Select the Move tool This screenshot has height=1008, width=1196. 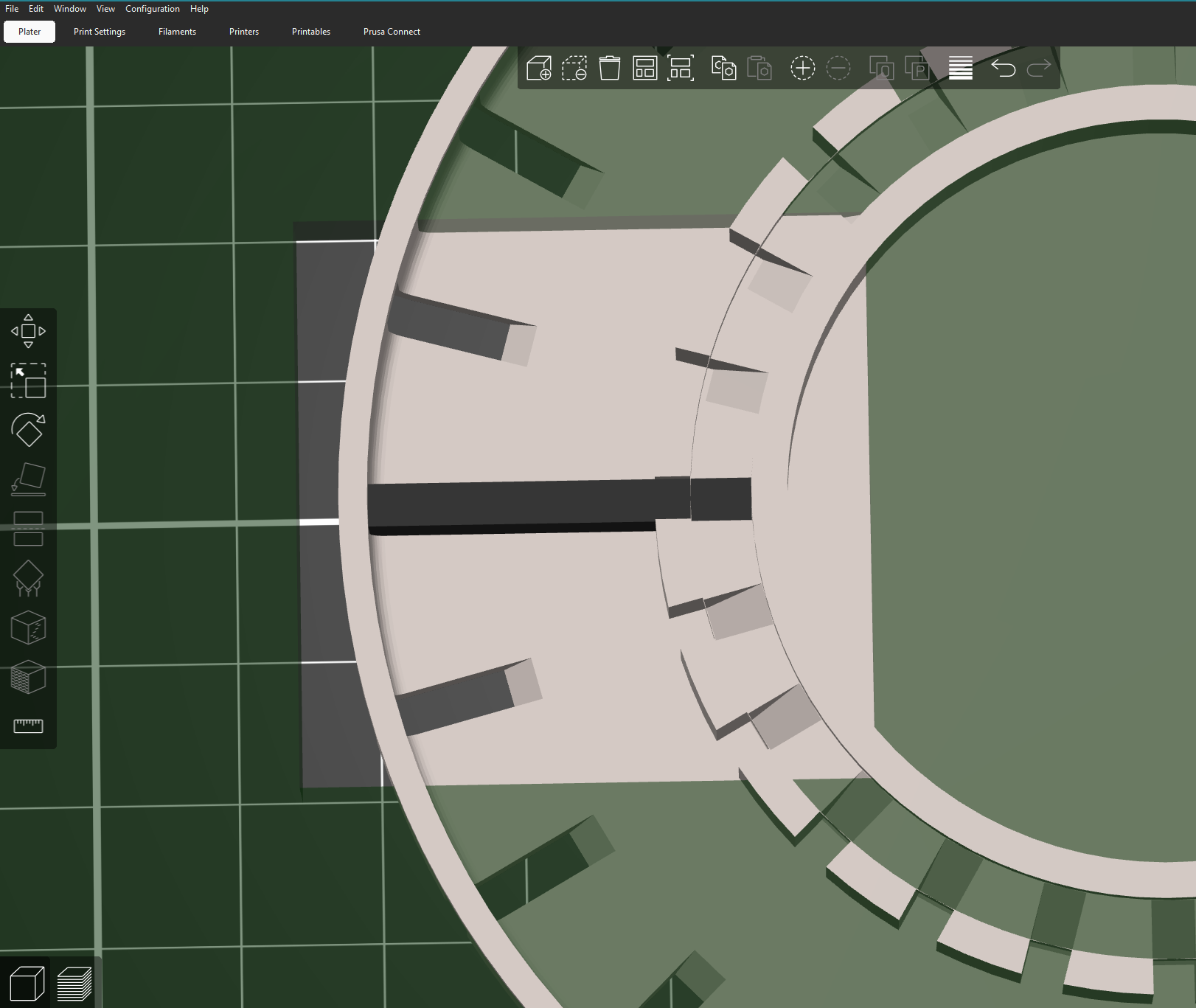pyautogui.click(x=28, y=331)
